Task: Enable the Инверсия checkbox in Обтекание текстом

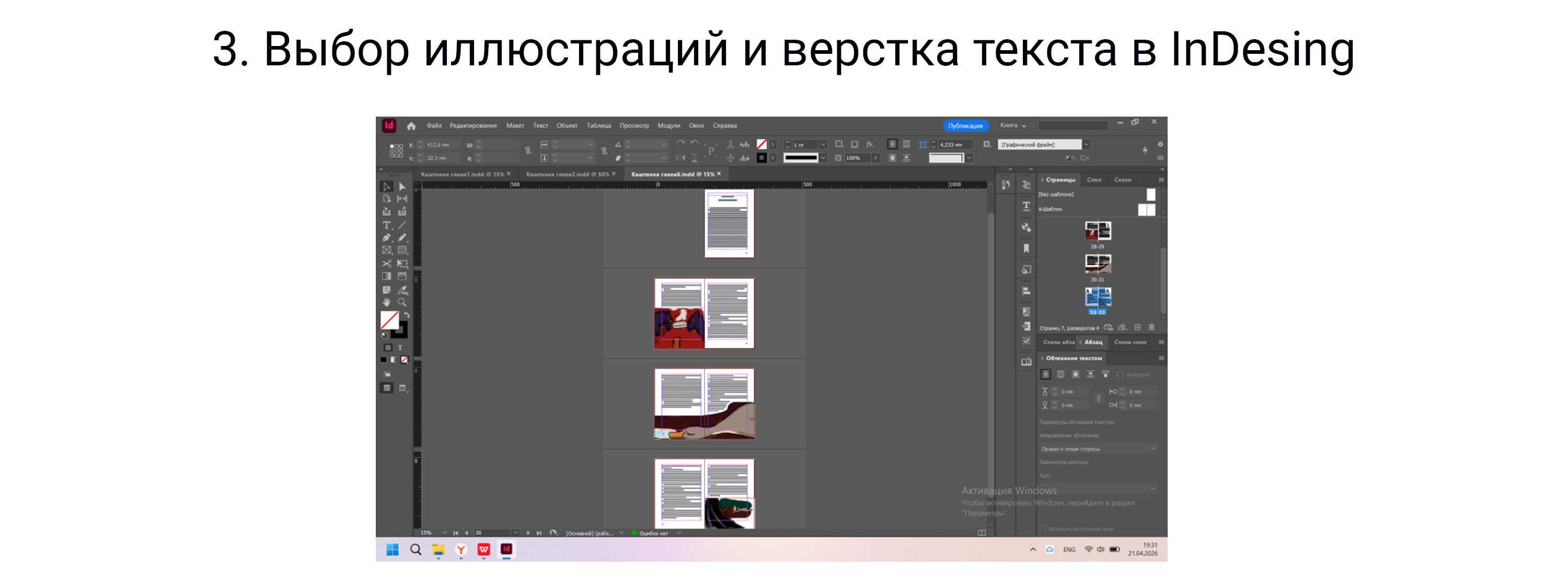Action: coord(1121,374)
